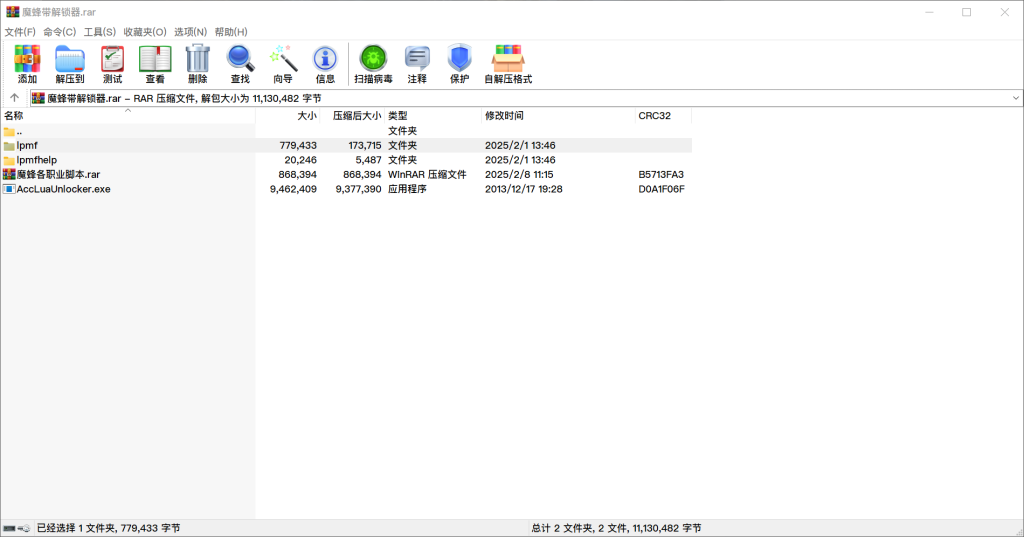The height and width of the screenshot is (537, 1024).
Task: Click packed size value 5,487
Action: point(368,160)
